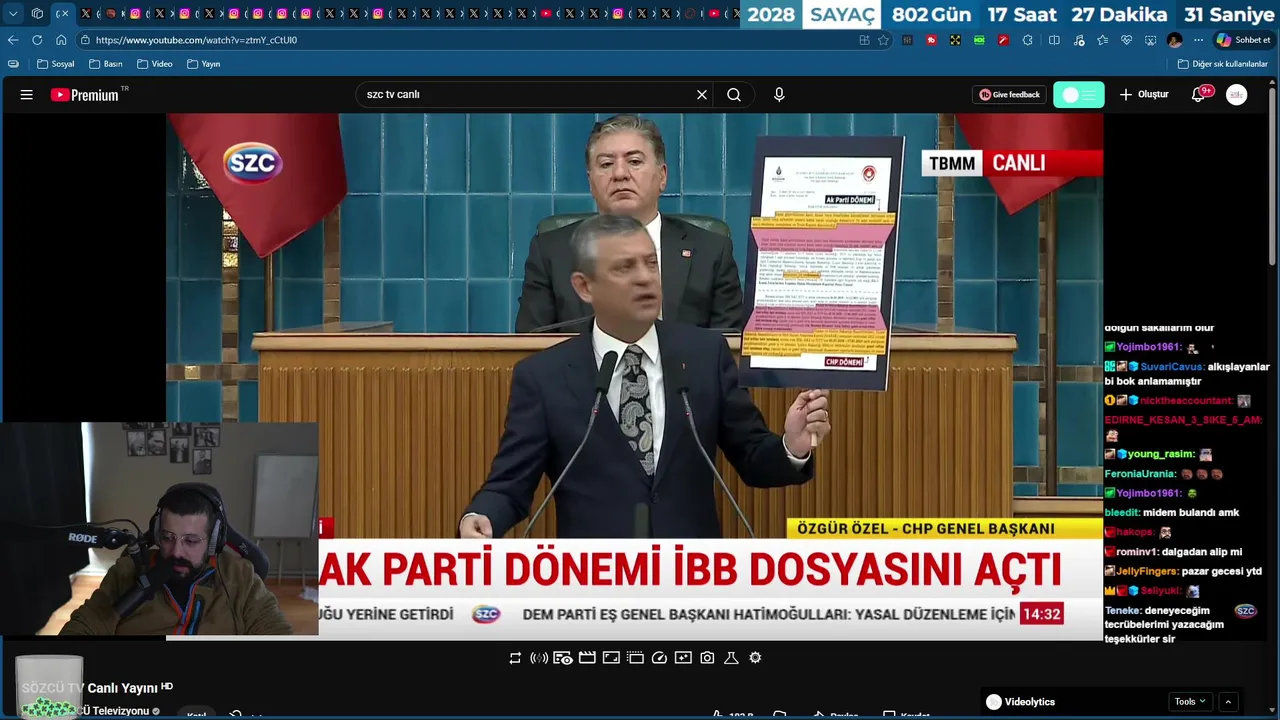Enable cinema clapperboard mode

[587, 658]
